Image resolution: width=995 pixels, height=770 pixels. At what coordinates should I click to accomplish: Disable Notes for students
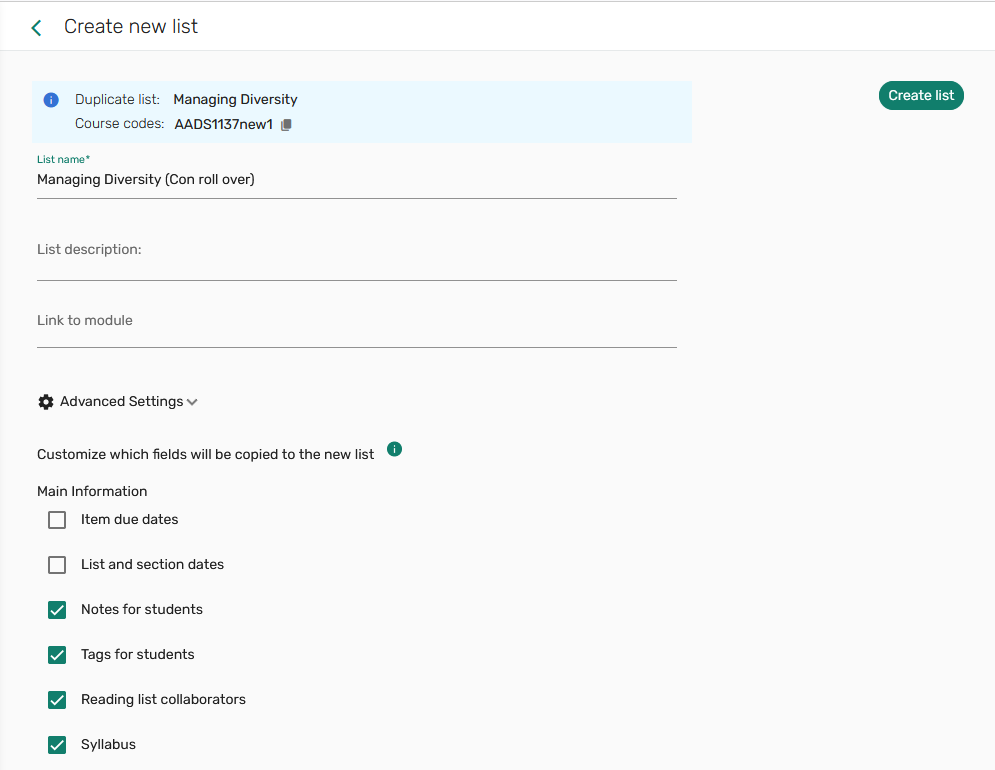[57, 610]
